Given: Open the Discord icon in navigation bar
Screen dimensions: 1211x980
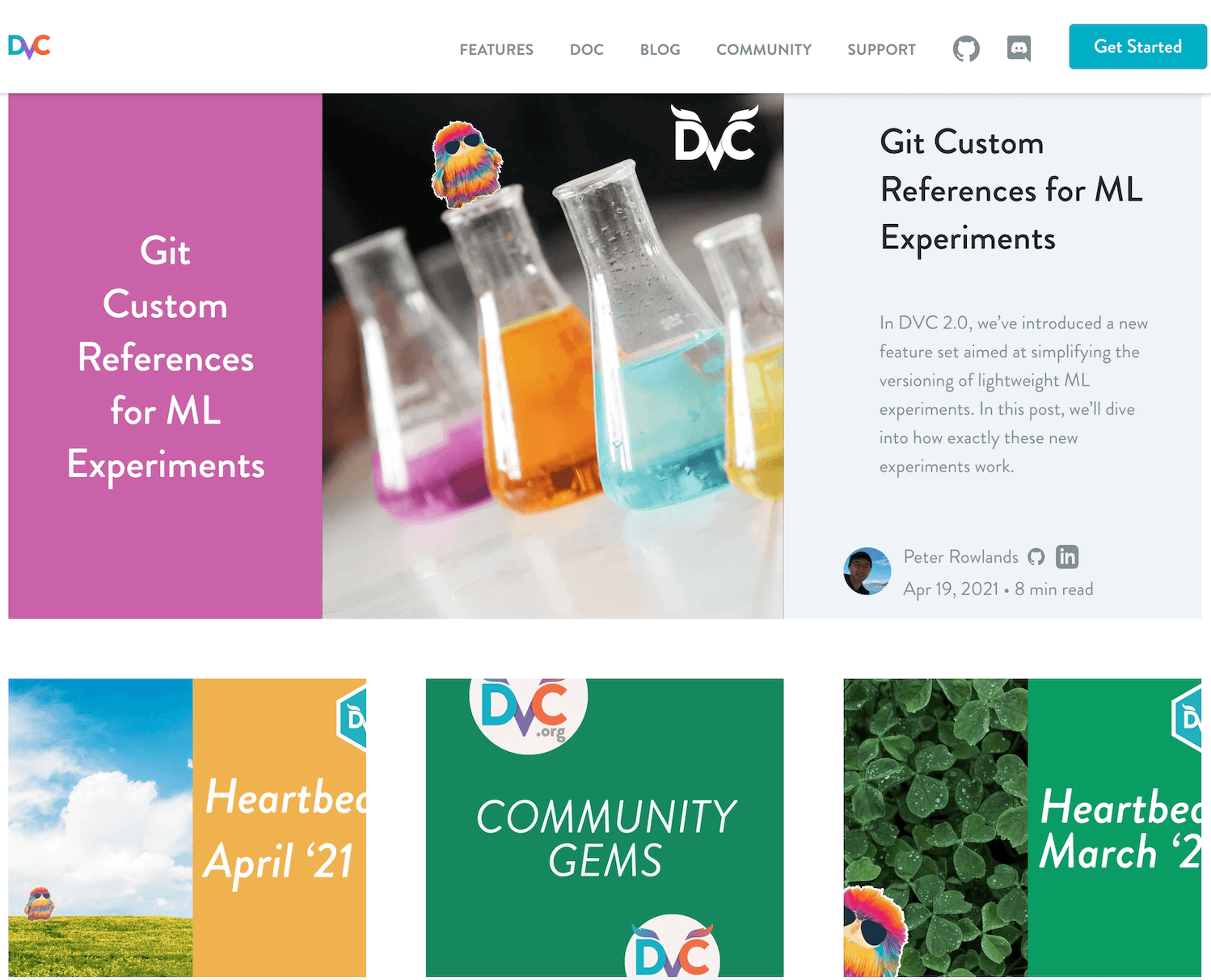Looking at the screenshot, I should (1019, 49).
